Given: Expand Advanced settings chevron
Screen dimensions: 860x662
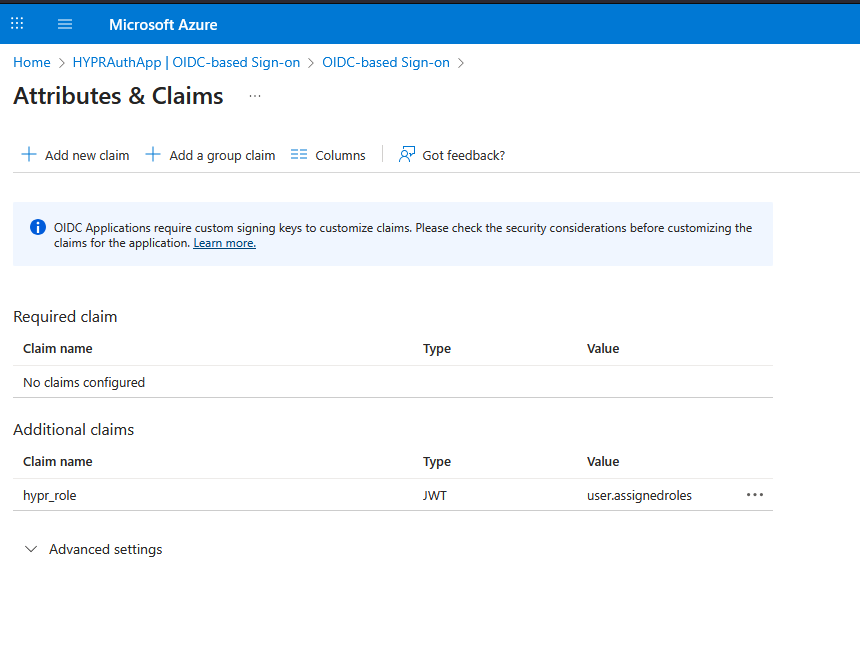Looking at the screenshot, I should [x=31, y=549].
